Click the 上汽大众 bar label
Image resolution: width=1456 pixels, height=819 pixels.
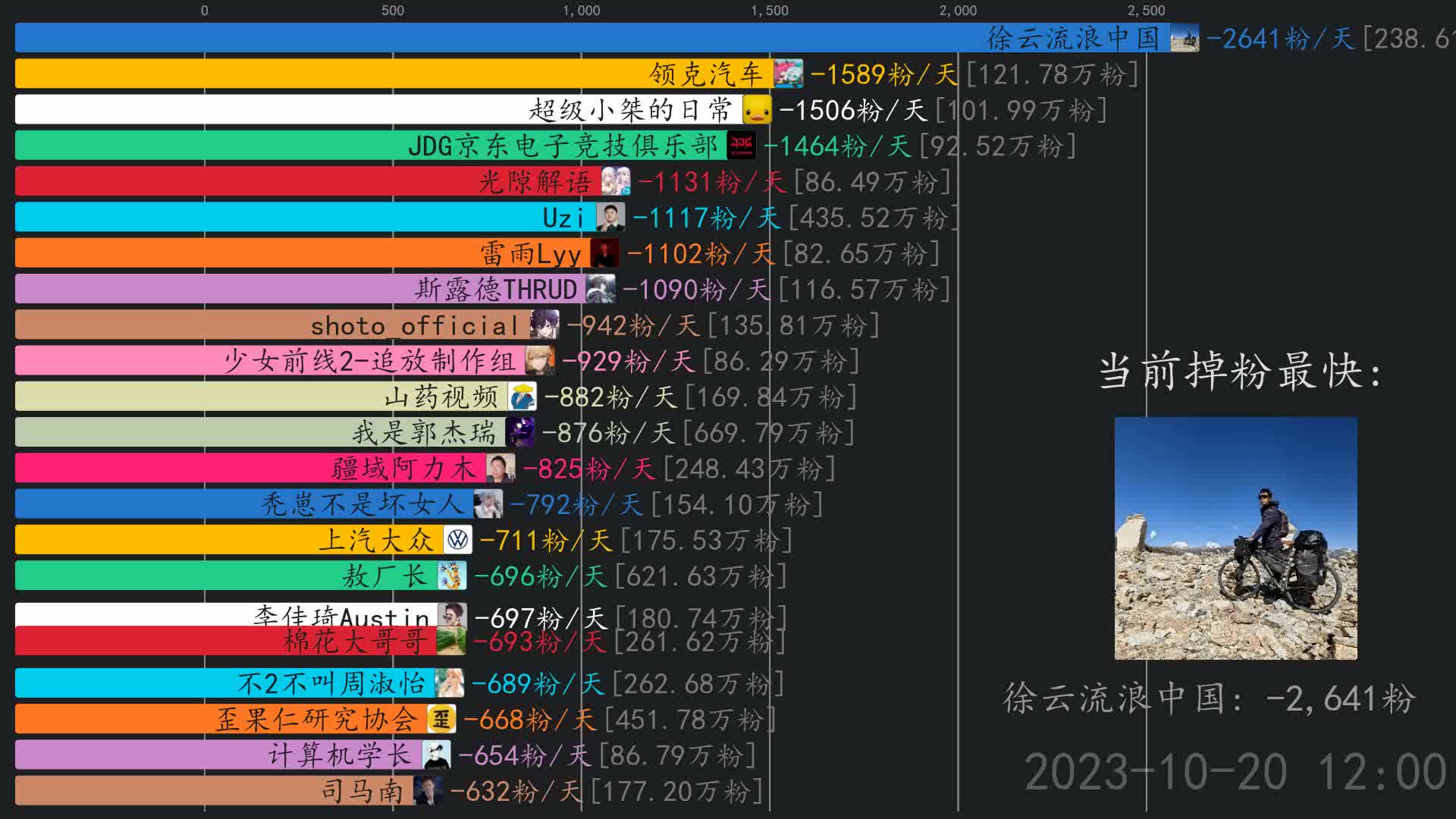pyautogui.click(x=376, y=541)
